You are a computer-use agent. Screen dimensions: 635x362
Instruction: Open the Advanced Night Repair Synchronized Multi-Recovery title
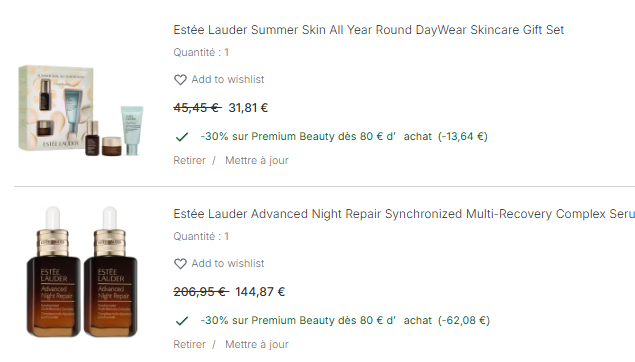click(404, 213)
